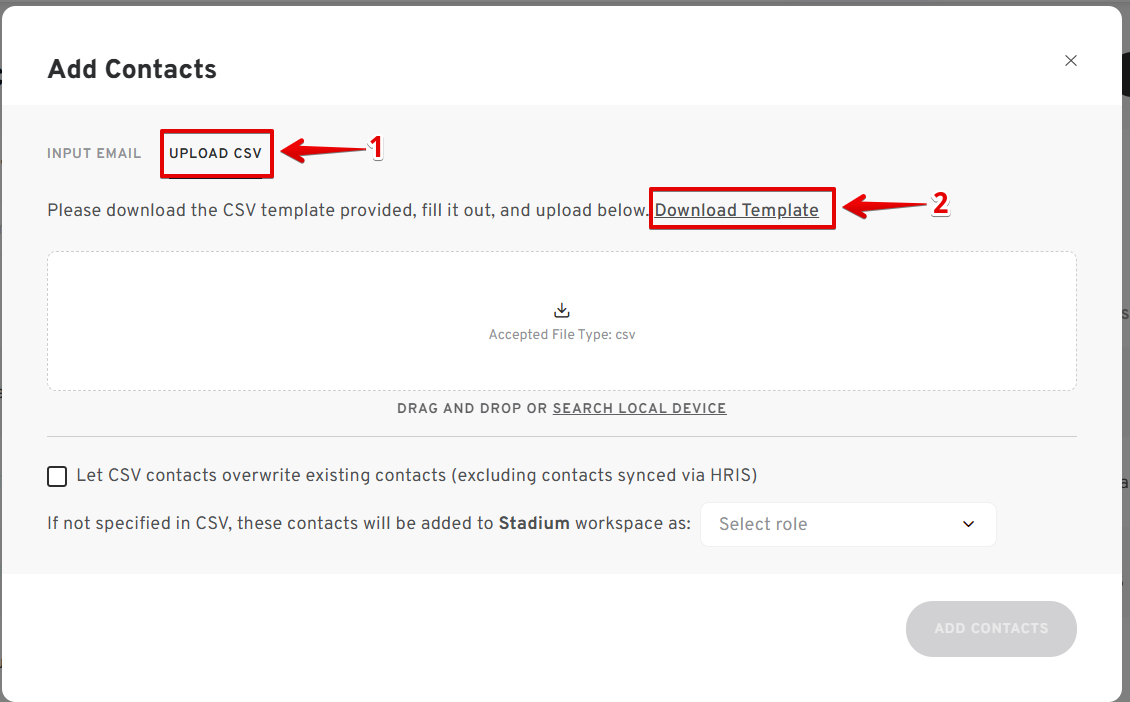
Task: Enable the CSV overwrite existing contacts checkbox
Action: pos(57,476)
